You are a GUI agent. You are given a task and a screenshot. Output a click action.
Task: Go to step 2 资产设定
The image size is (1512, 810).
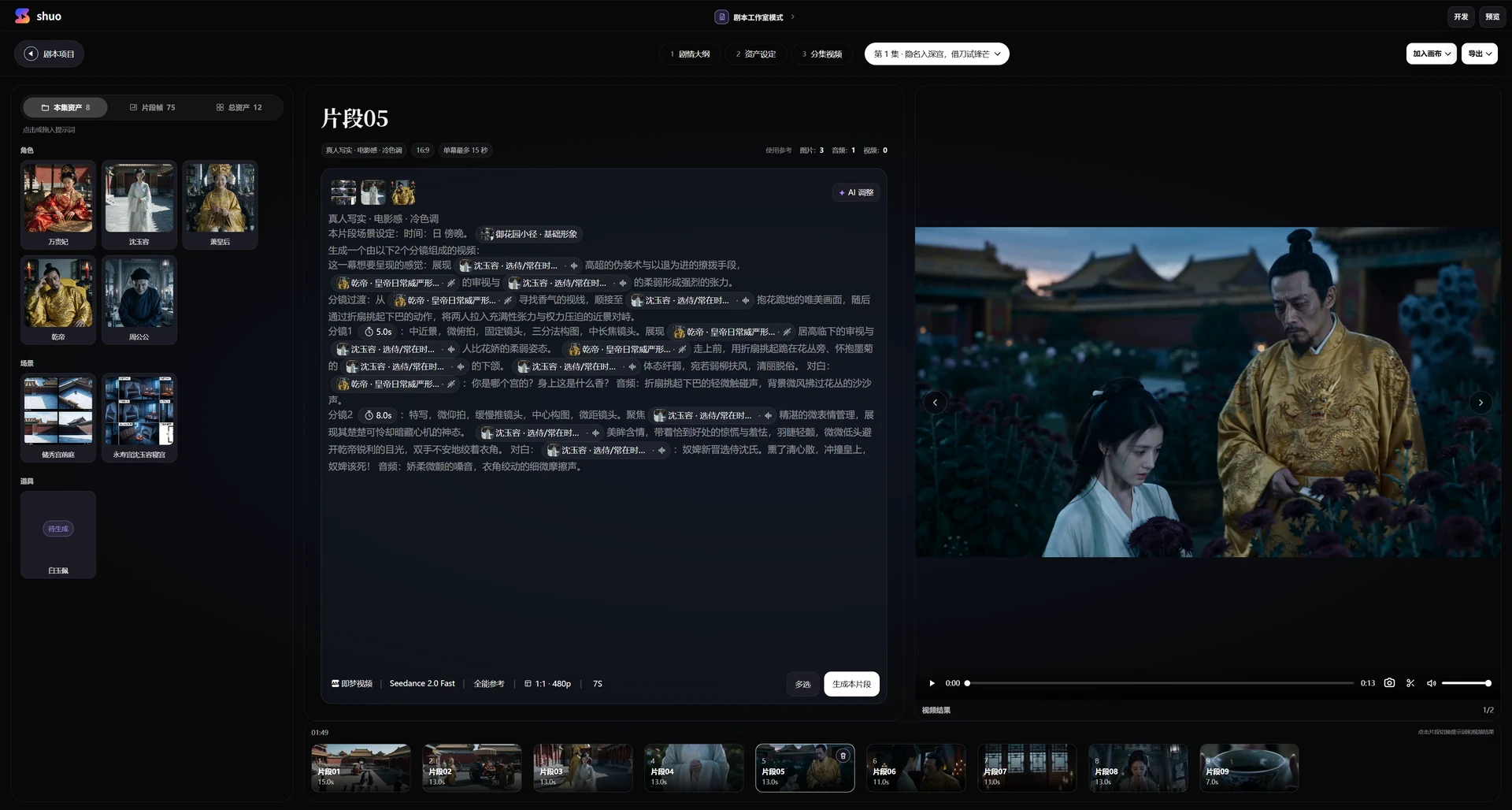click(x=756, y=54)
